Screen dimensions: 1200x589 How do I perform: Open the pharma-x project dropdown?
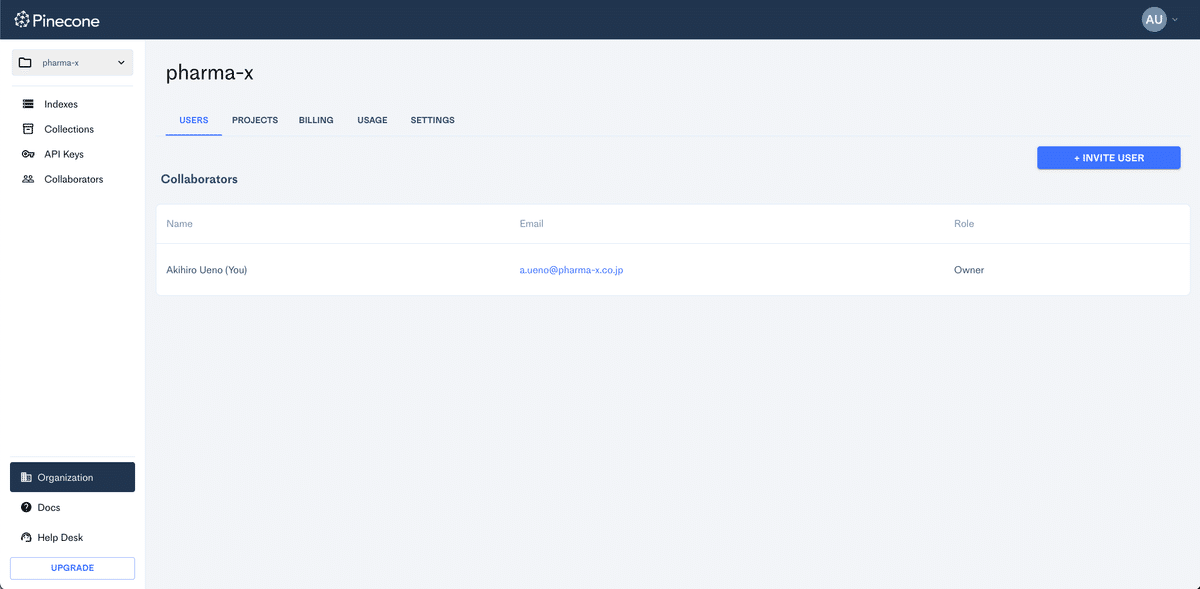[72, 63]
